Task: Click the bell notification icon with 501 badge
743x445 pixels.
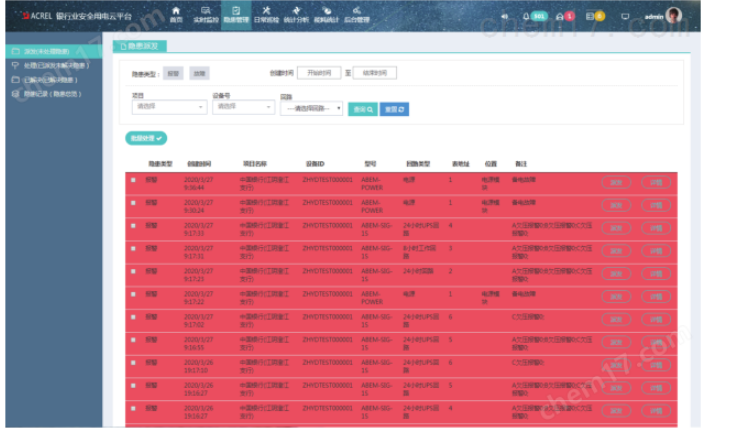Action: pos(533,16)
